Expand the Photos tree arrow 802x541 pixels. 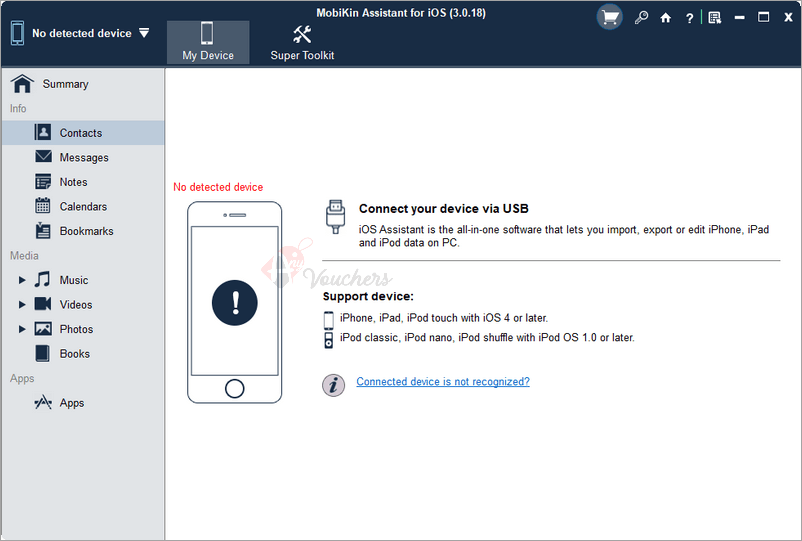pyautogui.click(x=22, y=329)
